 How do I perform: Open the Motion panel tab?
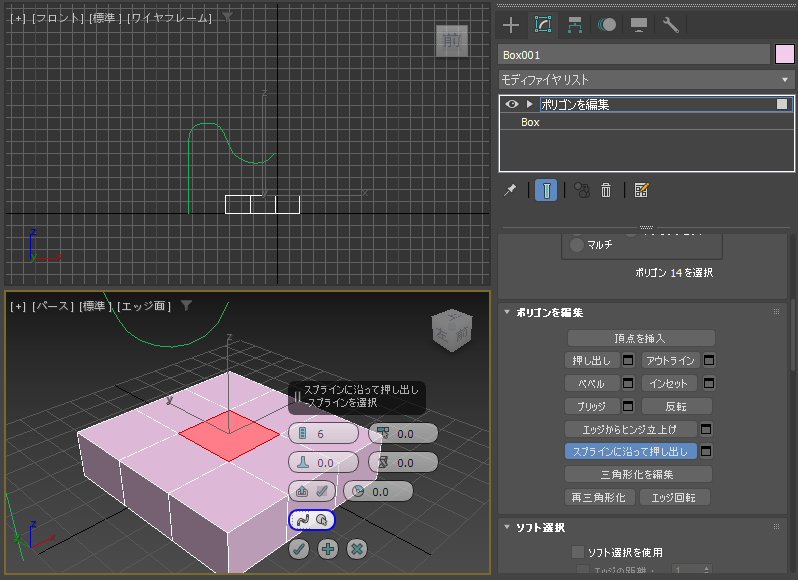(x=607, y=25)
